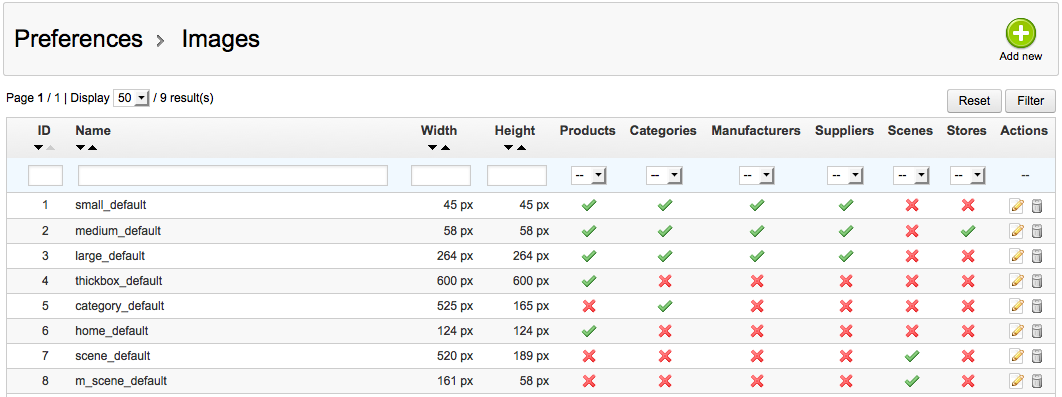Viewport: 1062px width, 397px height.
Task: Delete the category_default image type
Action: [x=1036, y=306]
